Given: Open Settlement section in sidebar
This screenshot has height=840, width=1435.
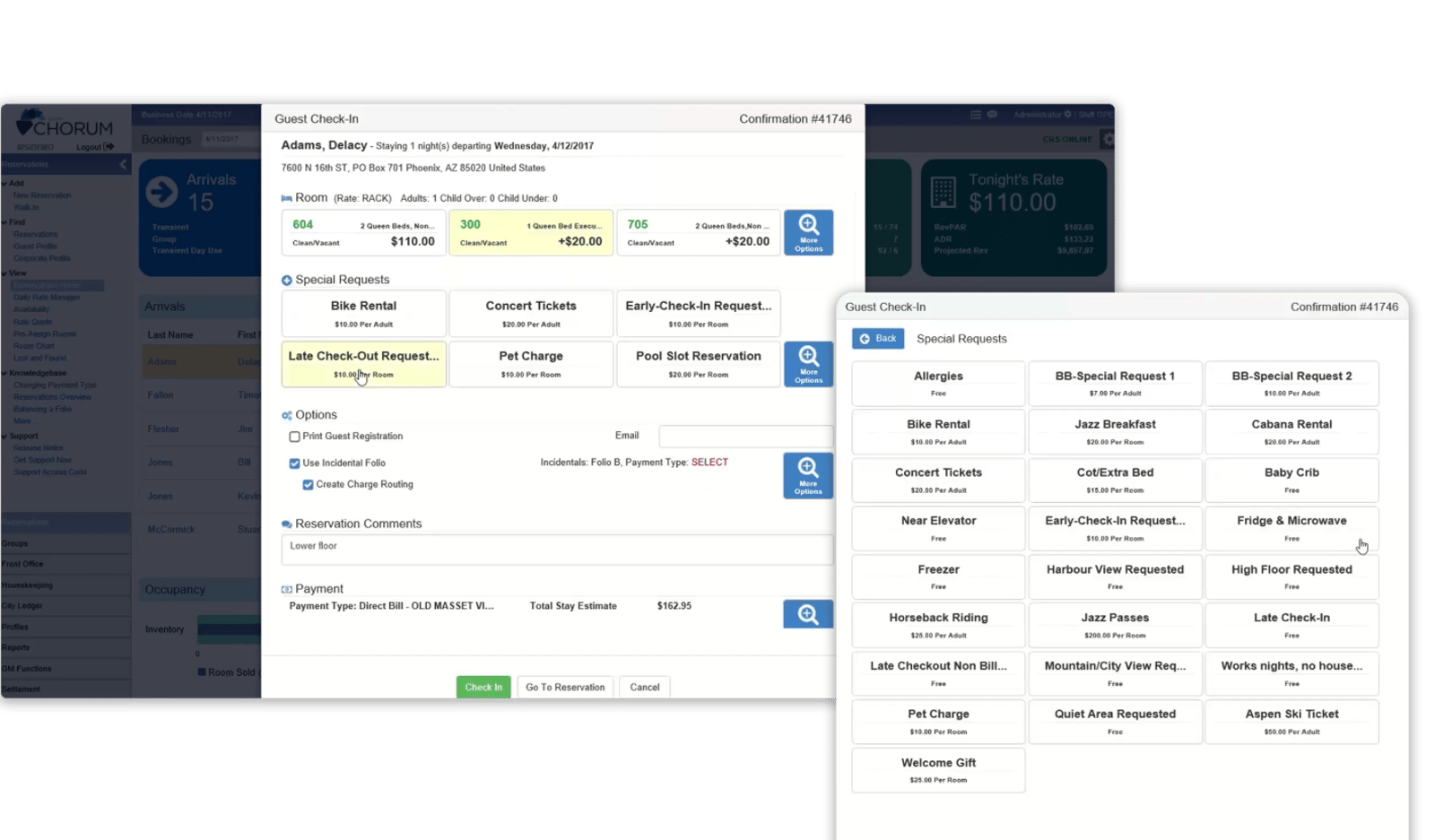Looking at the screenshot, I should (x=65, y=689).
